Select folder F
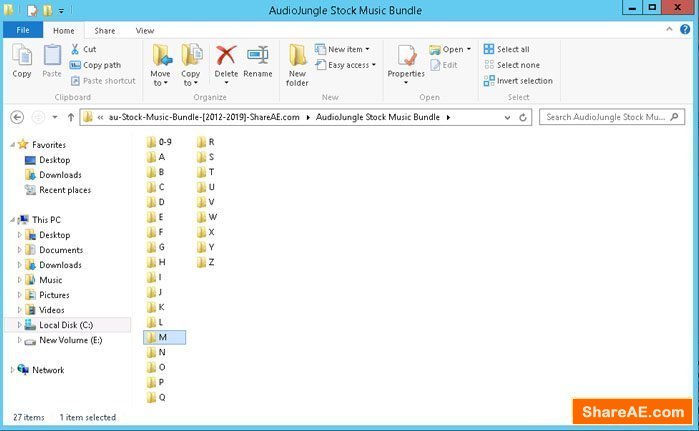The height and width of the screenshot is (431, 699). point(156,232)
